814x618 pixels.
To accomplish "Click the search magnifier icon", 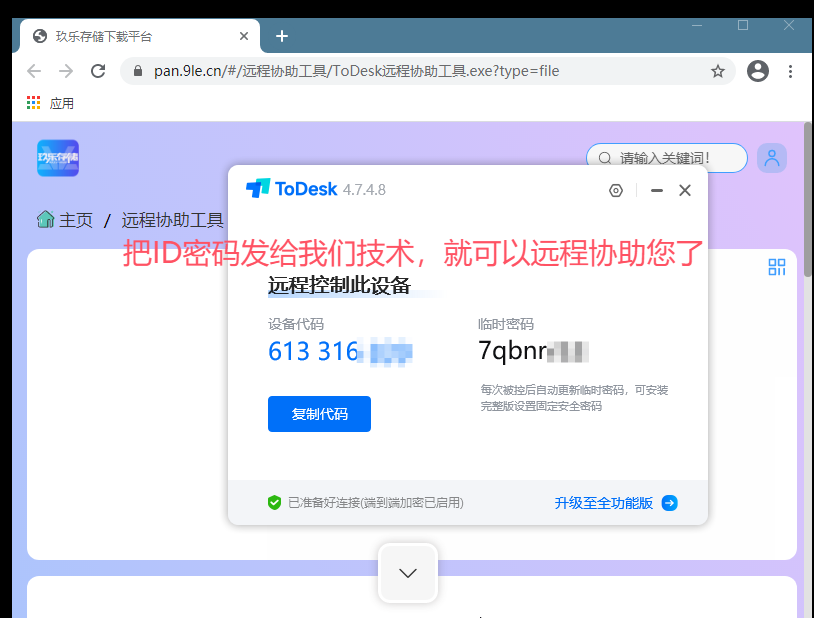I will coord(605,158).
